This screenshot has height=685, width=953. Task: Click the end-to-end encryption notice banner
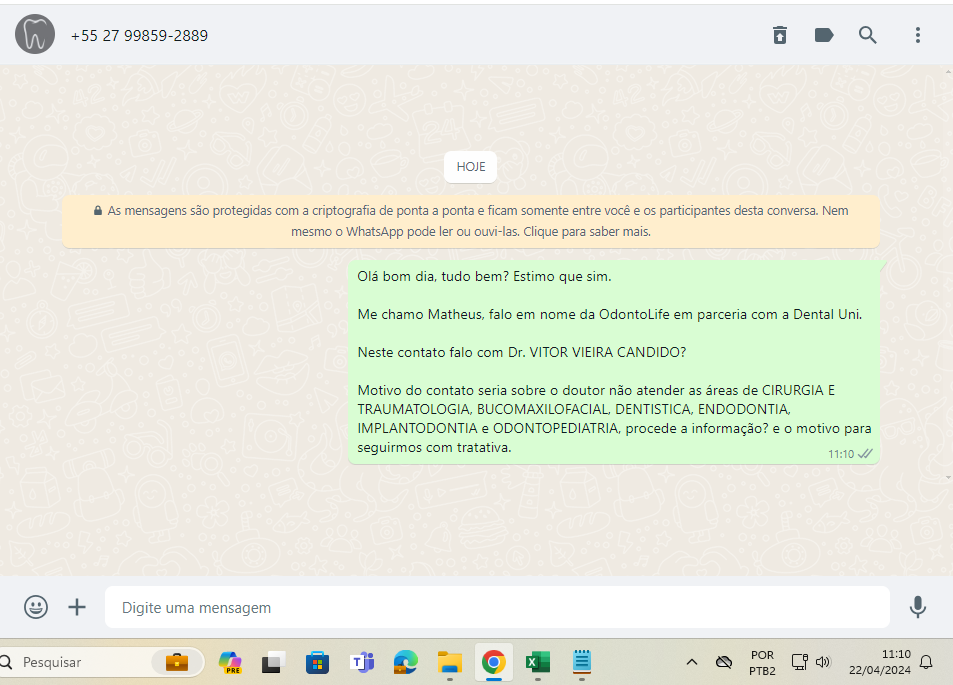click(x=471, y=221)
